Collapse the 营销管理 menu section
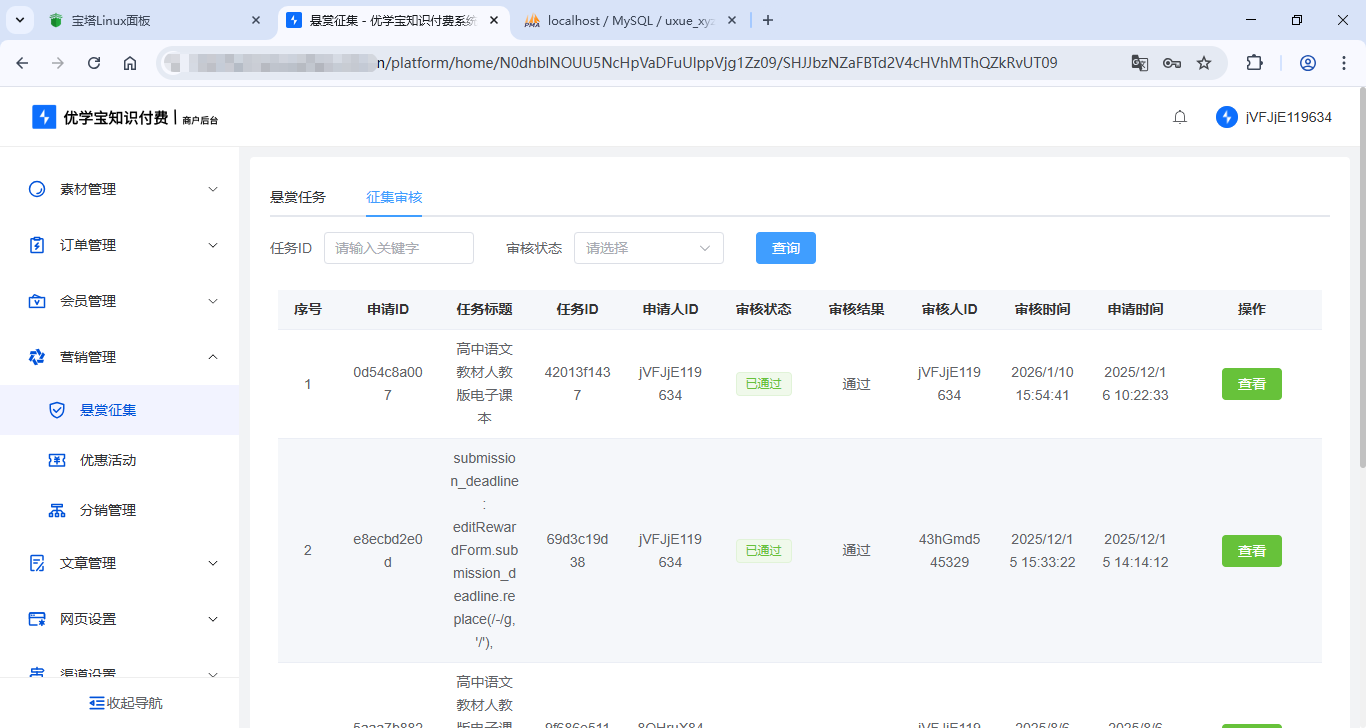Image resolution: width=1366 pixels, height=728 pixels. click(212, 357)
